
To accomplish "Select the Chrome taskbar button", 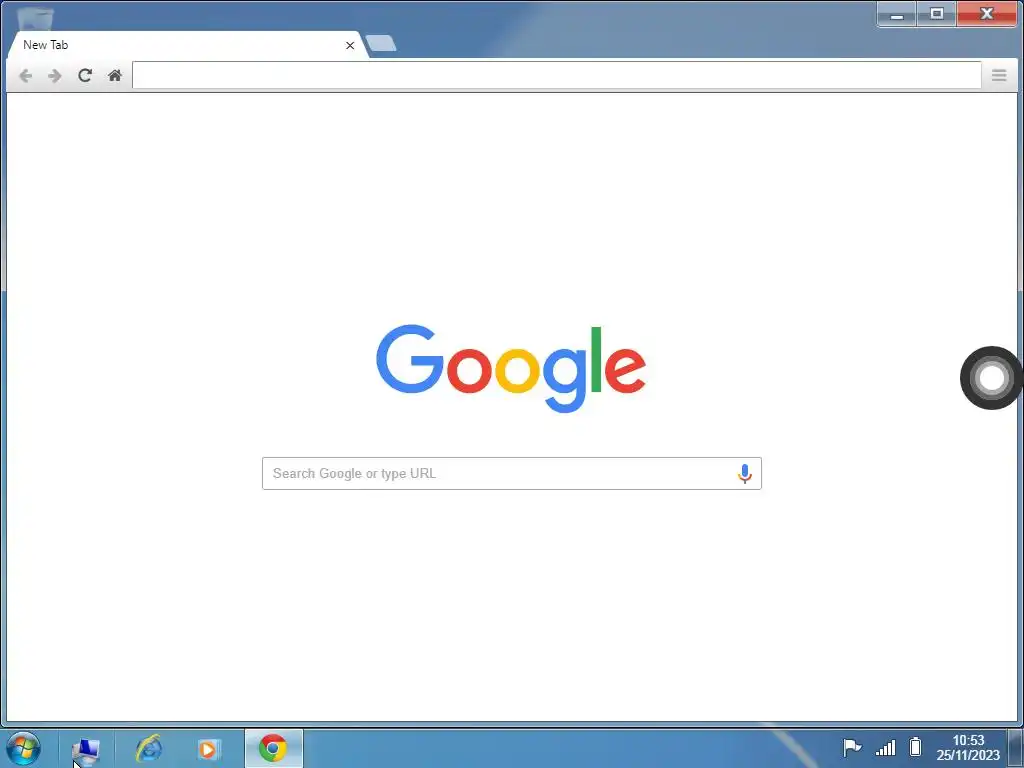I will 274,748.
